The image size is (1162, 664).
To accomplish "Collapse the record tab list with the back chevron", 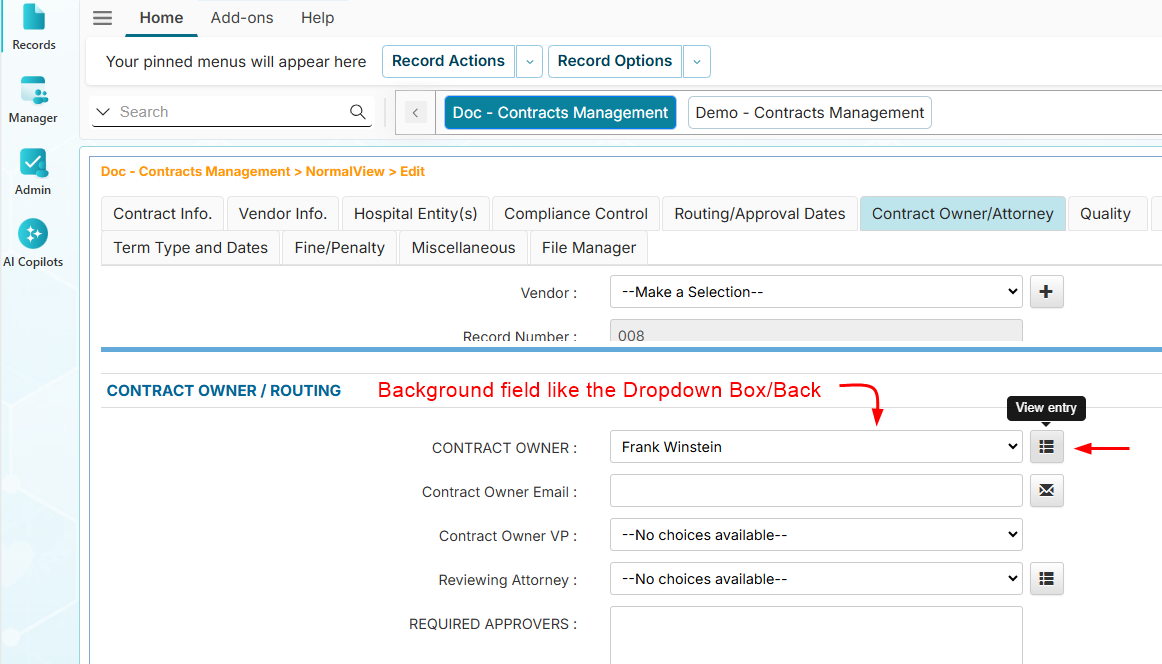I will pos(415,112).
